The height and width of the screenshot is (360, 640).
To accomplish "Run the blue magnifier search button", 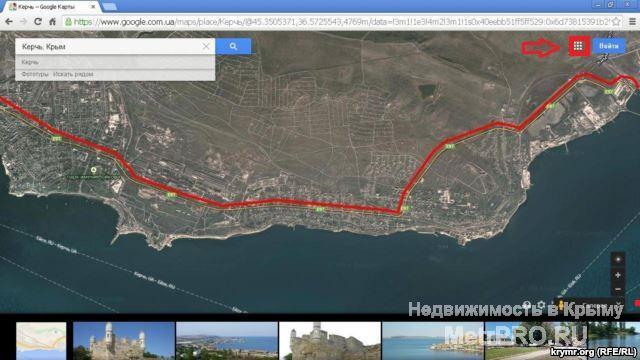I will click(233, 47).
